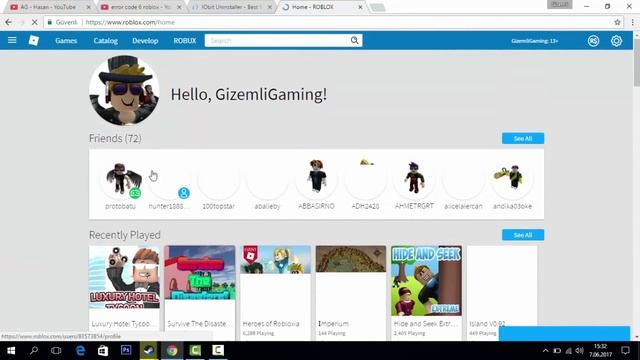Switch to the error code 6 roblox tab
Image resolution: width=640 pixels, height=360 pixels.
pos(141,7)
